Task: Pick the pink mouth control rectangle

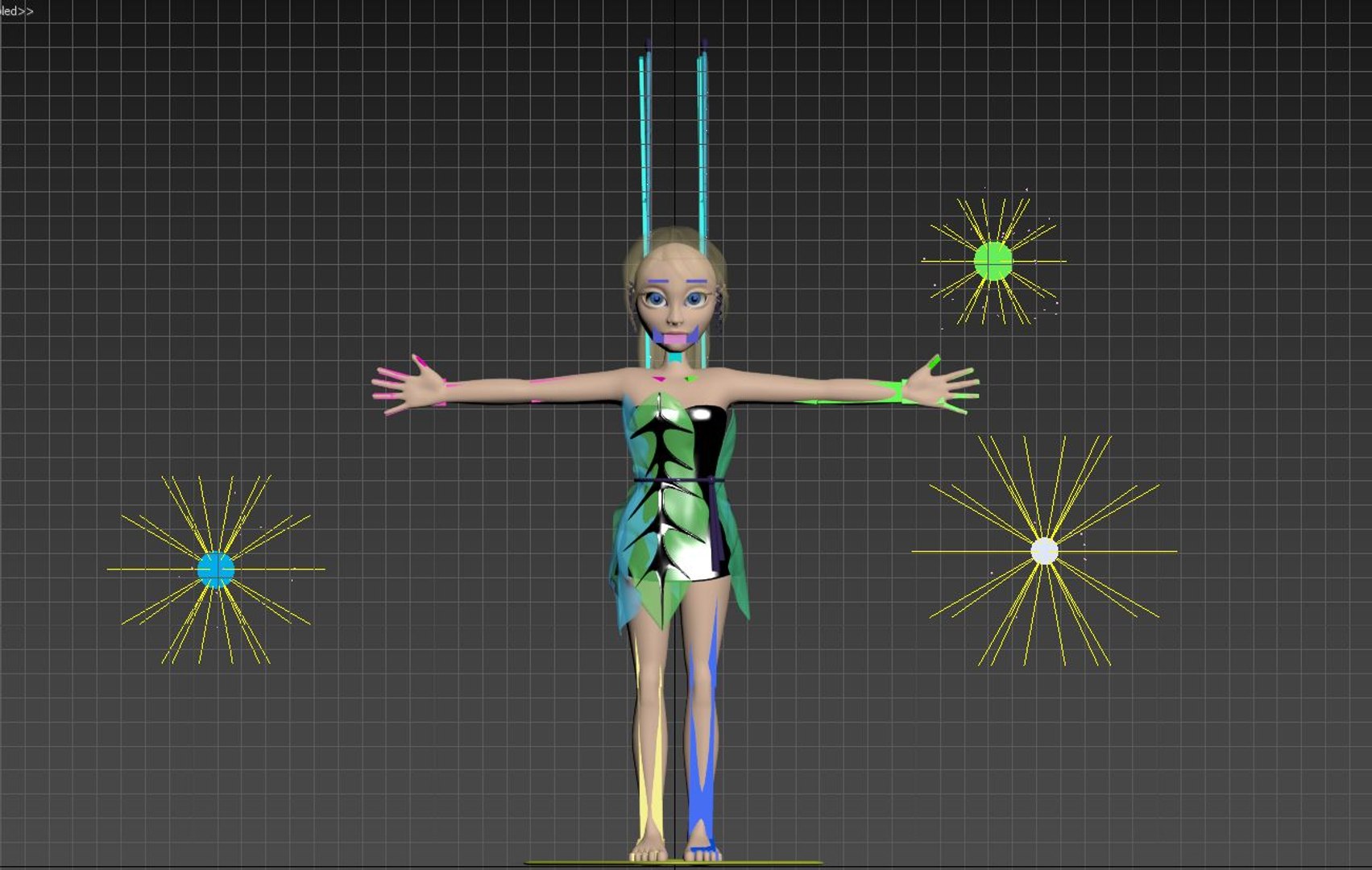Action: tap(675, 339)
